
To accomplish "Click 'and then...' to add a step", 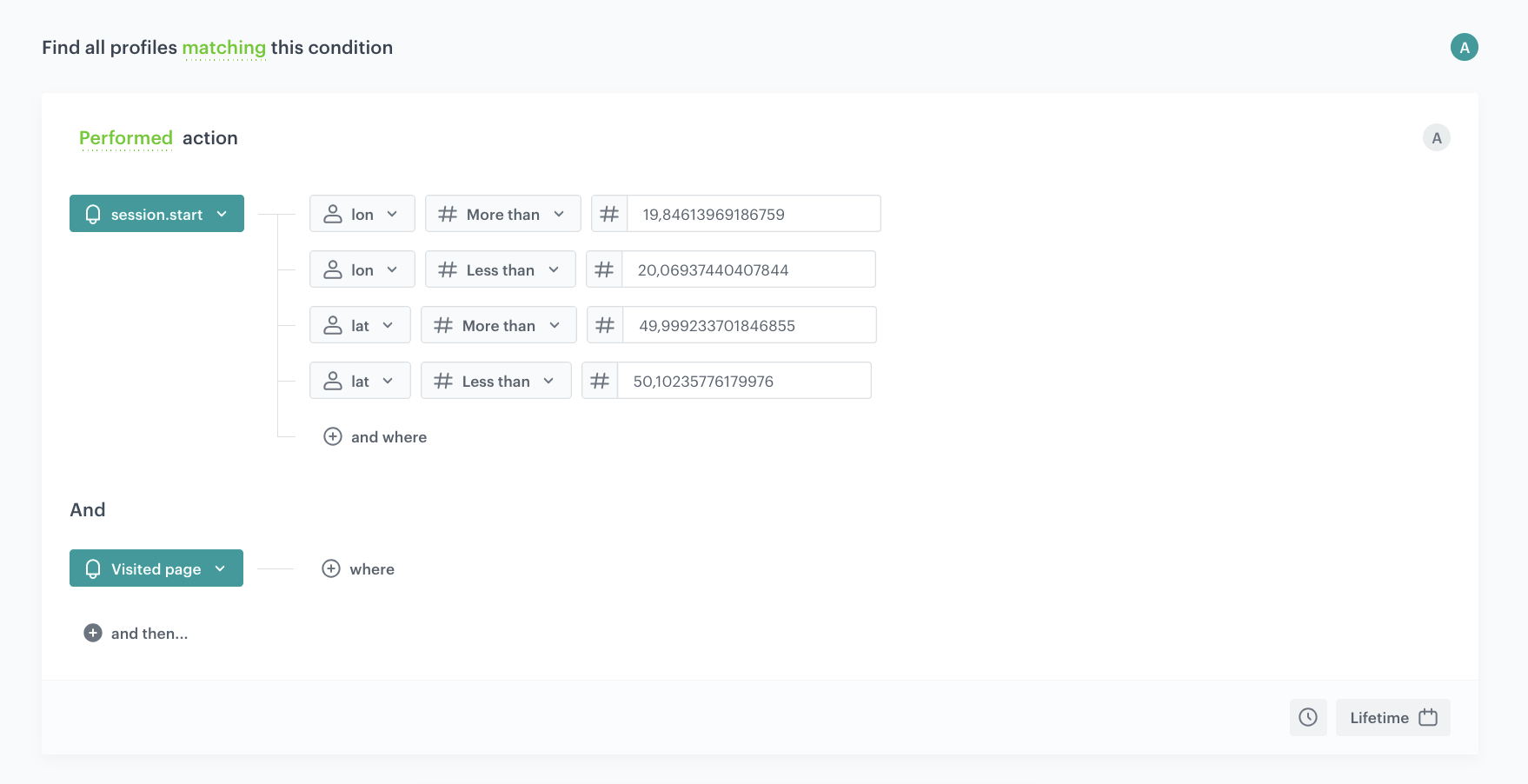I will coord(149,633).
